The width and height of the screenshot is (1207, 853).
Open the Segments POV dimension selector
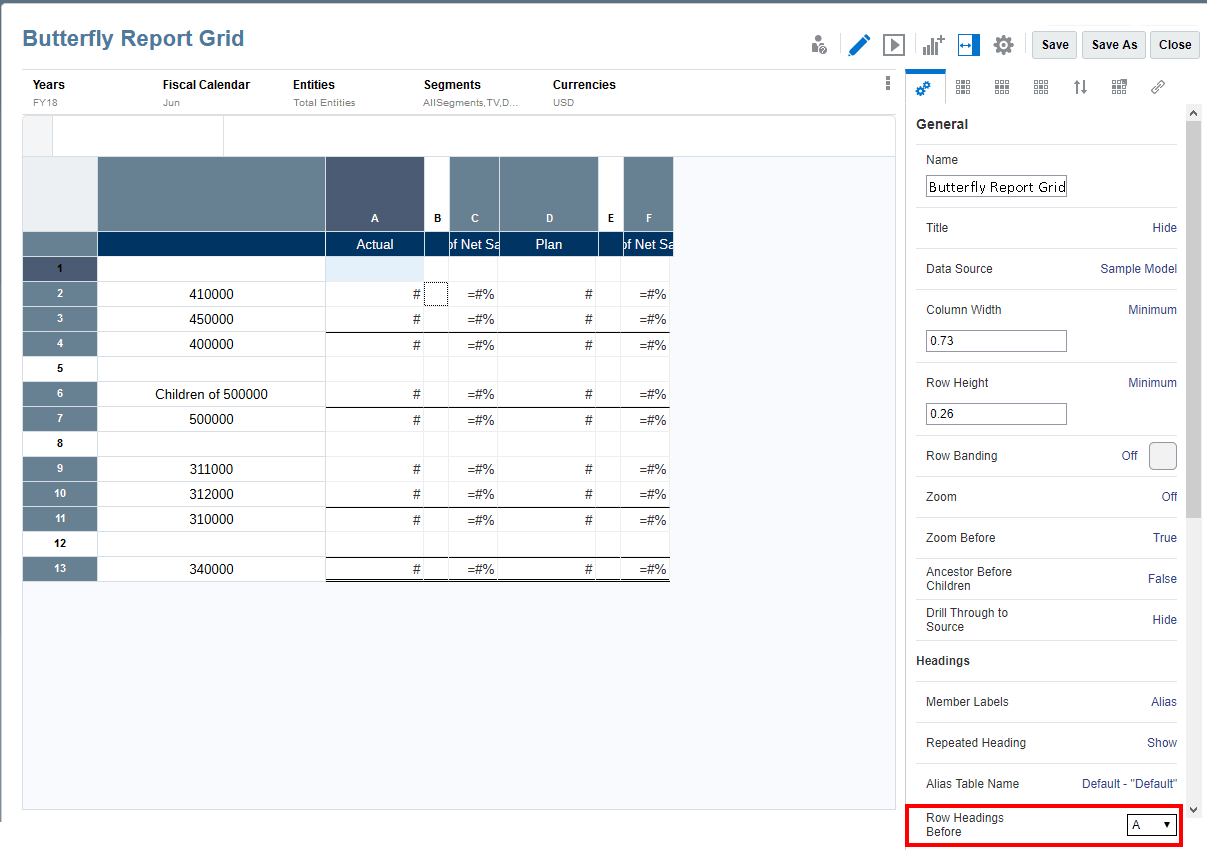470,93
